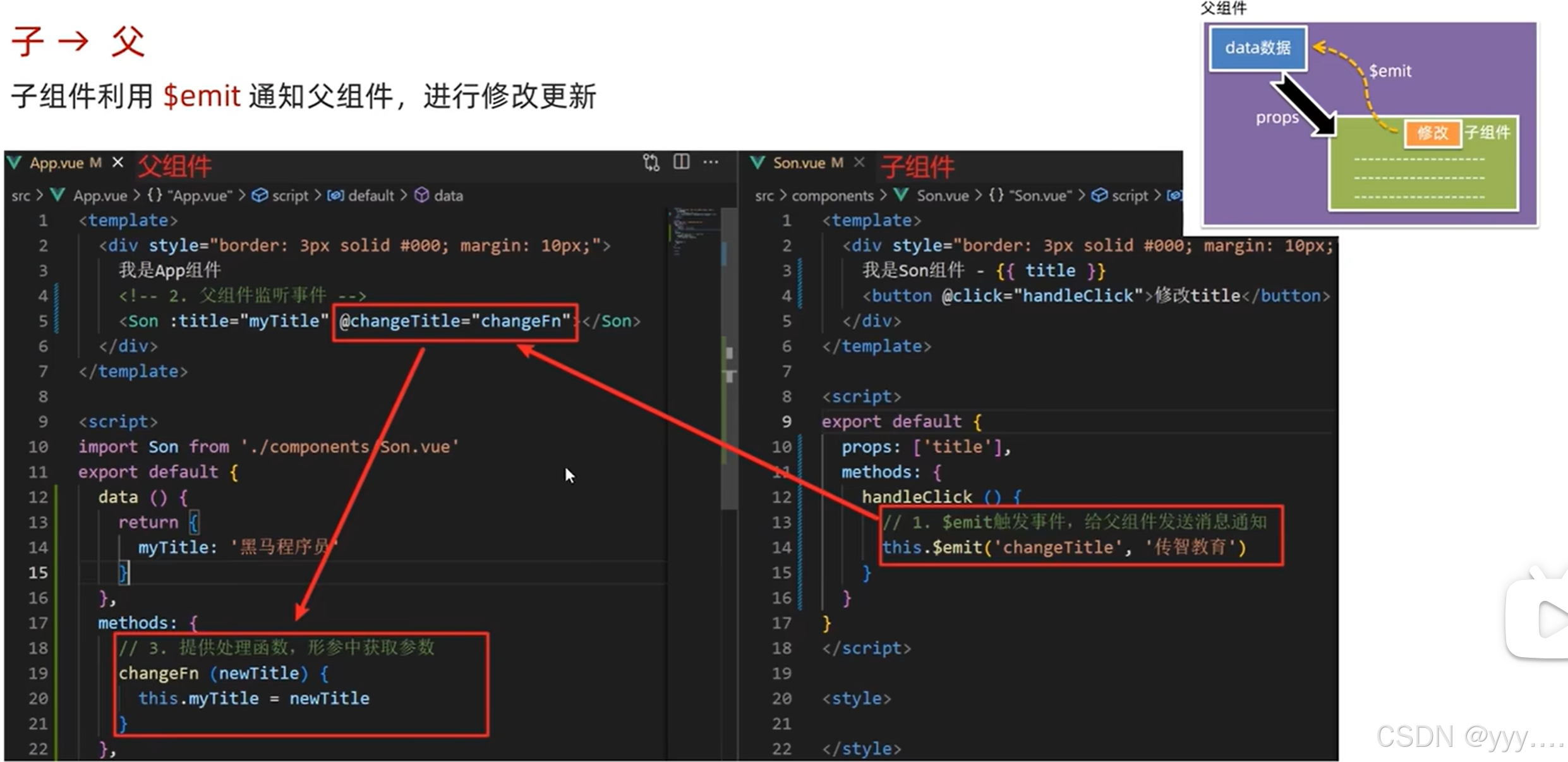Click 'App.vue' file in left breadcrumb
1568x762 pixels.
click(x=100, y=196)
